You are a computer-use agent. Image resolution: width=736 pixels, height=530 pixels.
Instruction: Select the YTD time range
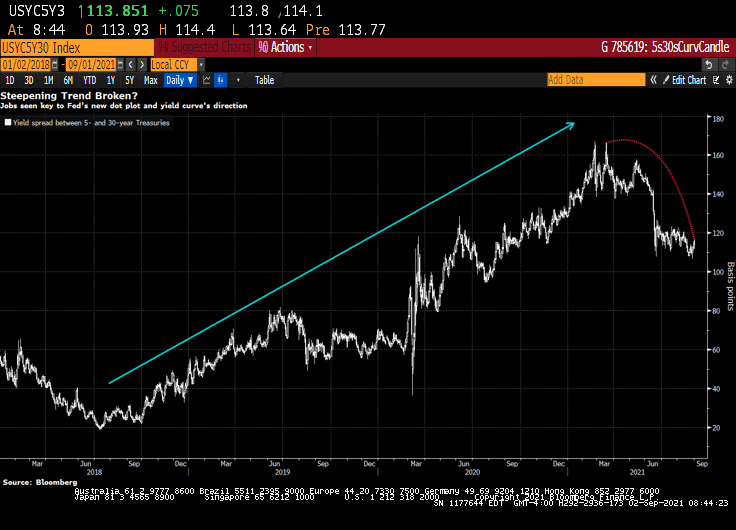click(x=89, y=80)
